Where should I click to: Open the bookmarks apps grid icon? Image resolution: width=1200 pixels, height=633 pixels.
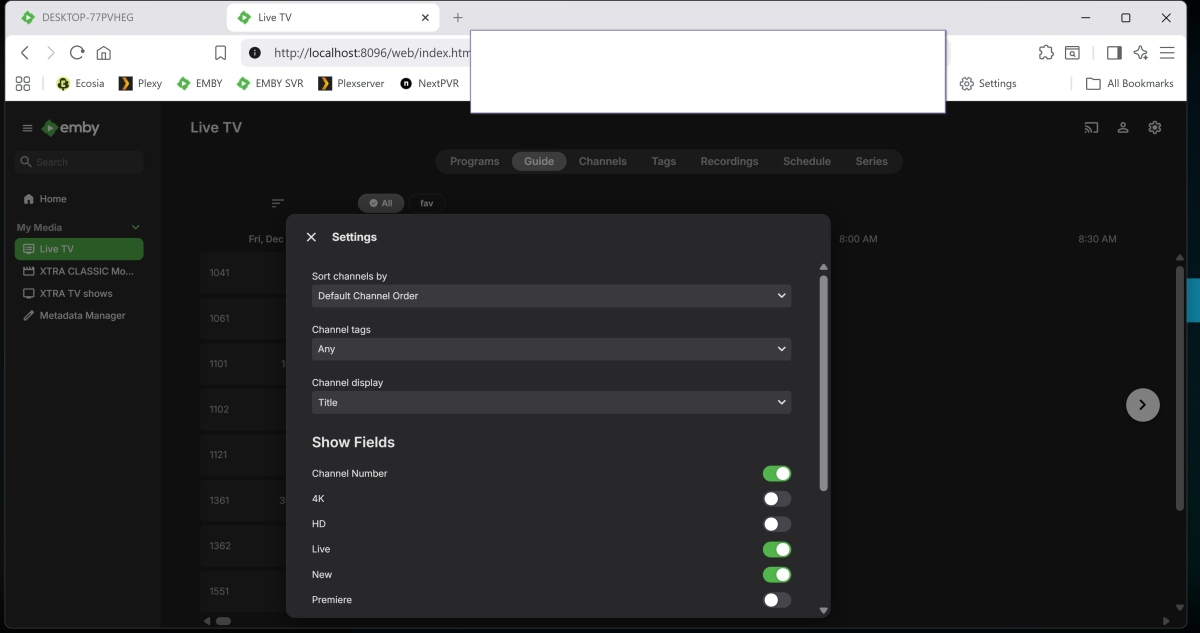click(x=23, y=83)
